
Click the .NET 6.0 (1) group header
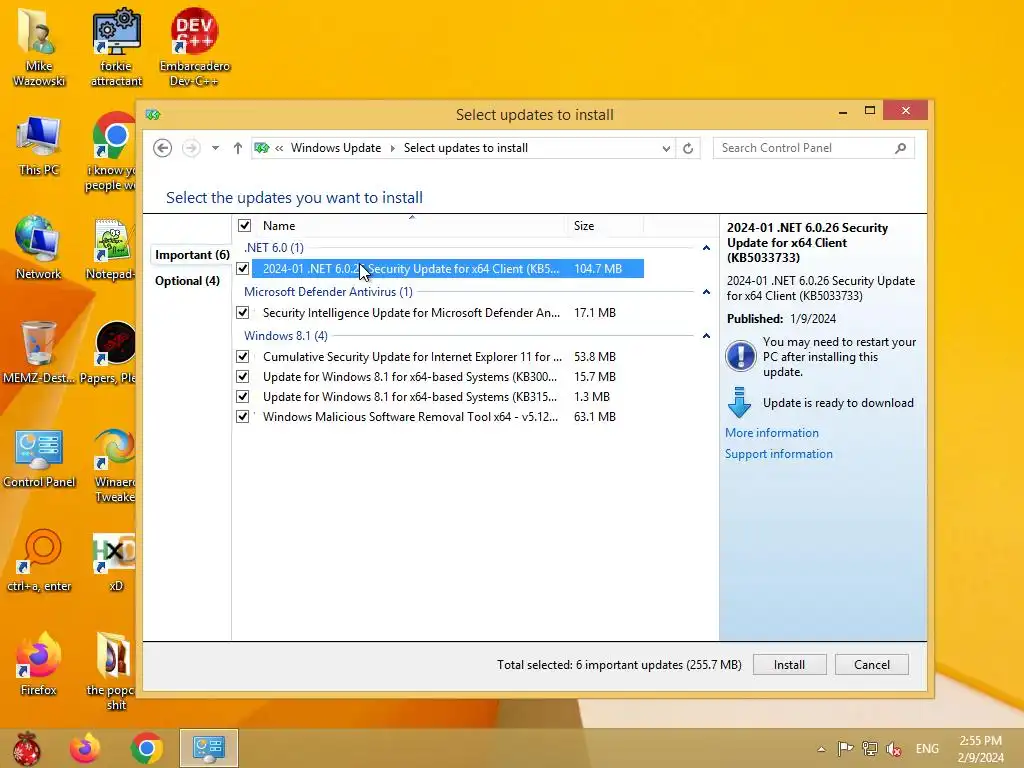(x=274, y=248)
